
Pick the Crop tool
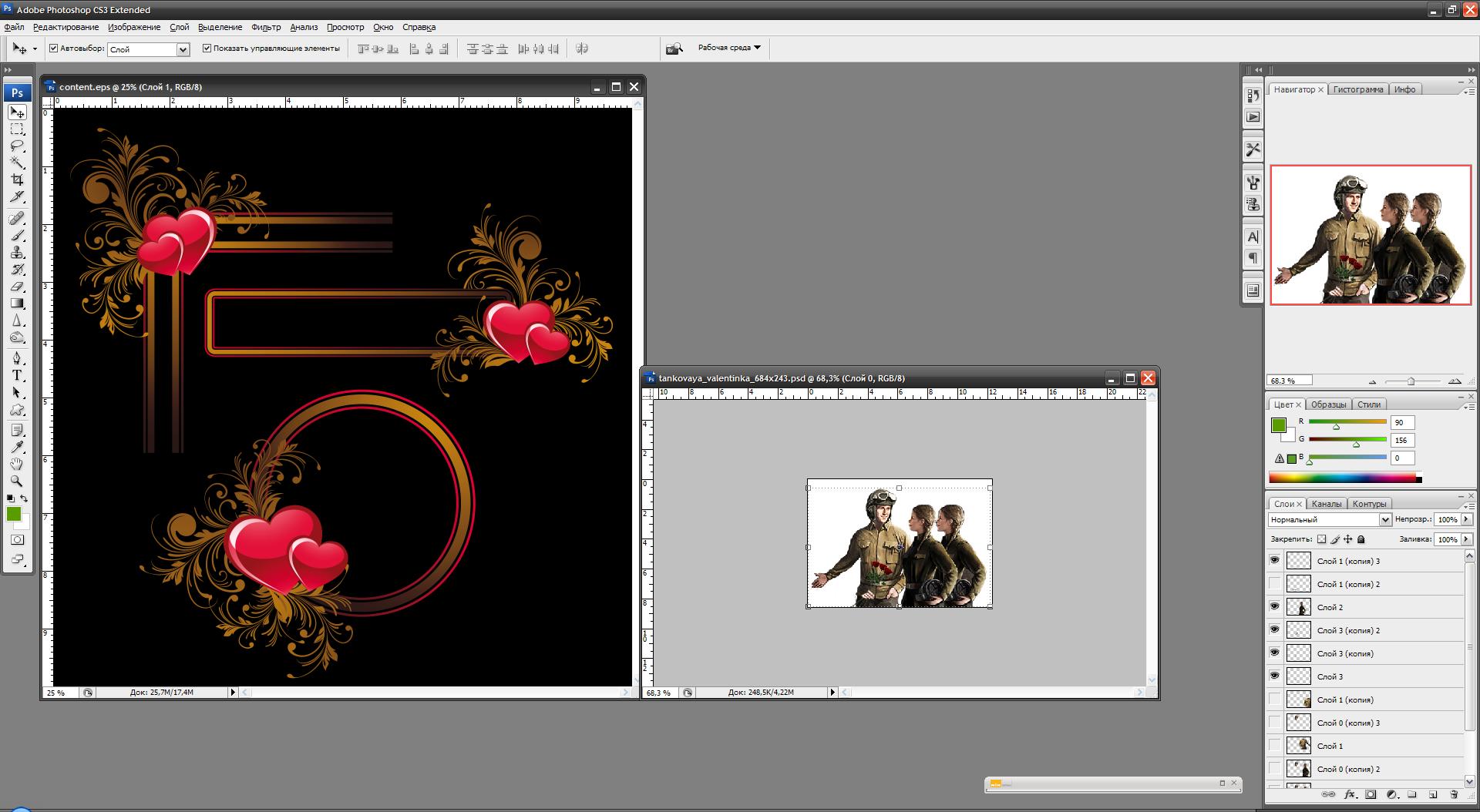coord(17,180)
